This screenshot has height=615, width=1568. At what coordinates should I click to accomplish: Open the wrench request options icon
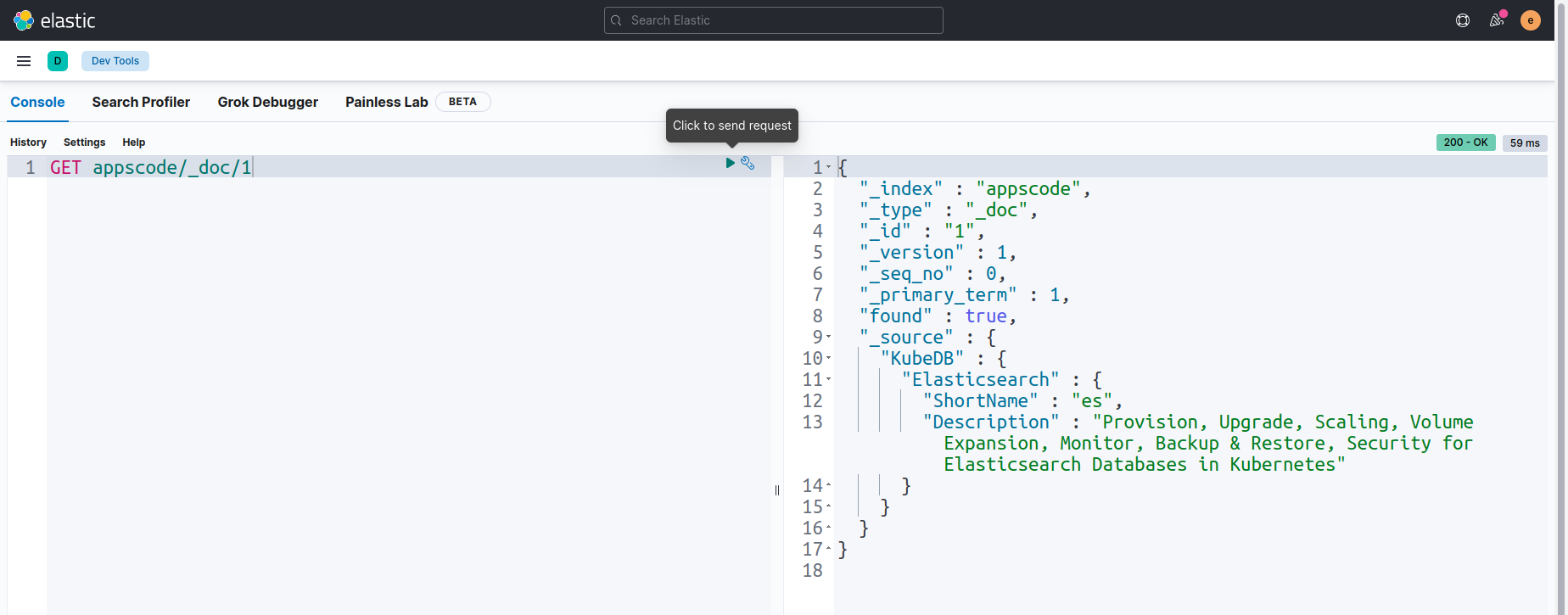748,163
